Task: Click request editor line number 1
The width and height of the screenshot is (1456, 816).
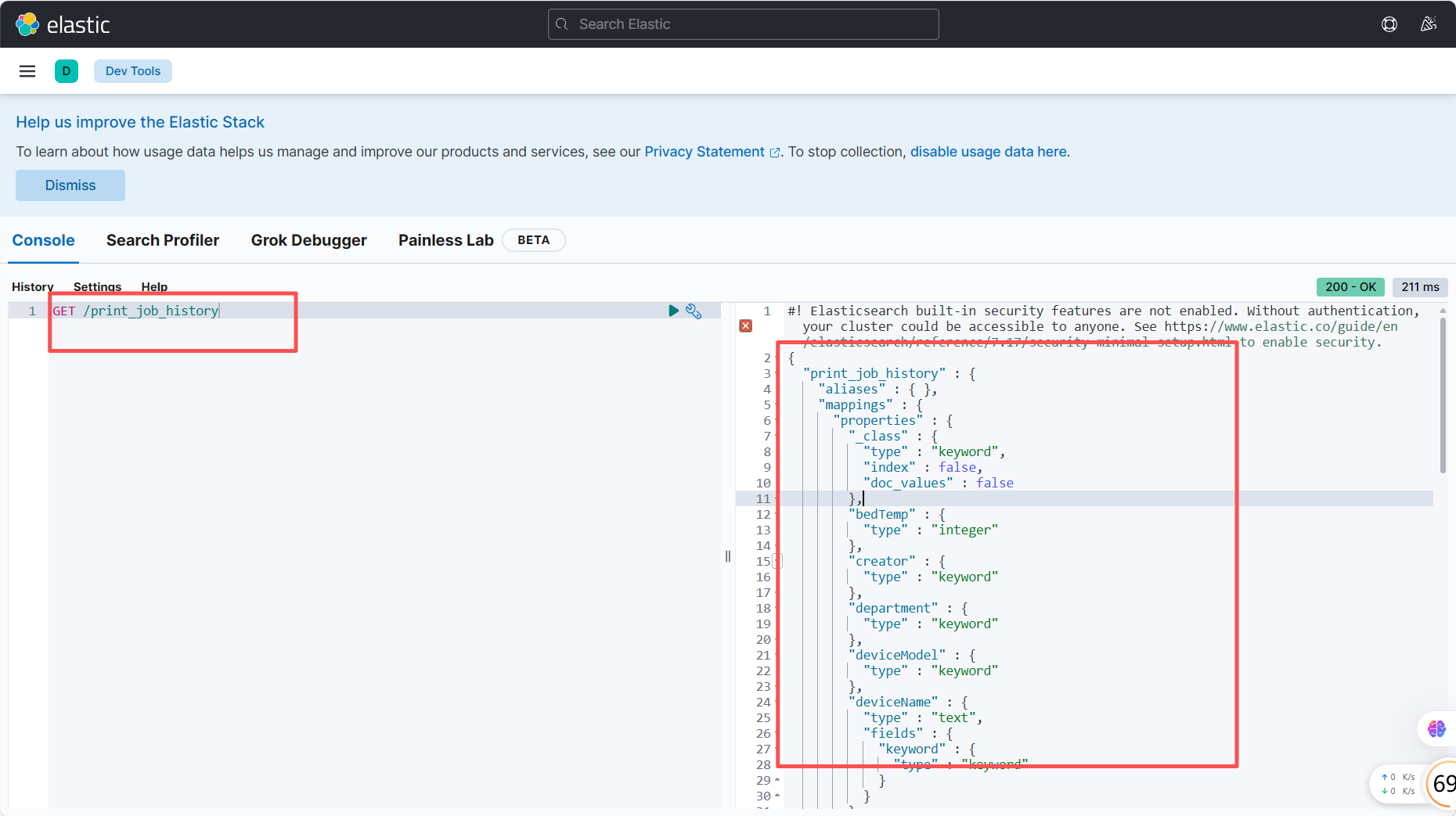Action: pyautogui.click(x=32, y=311)
